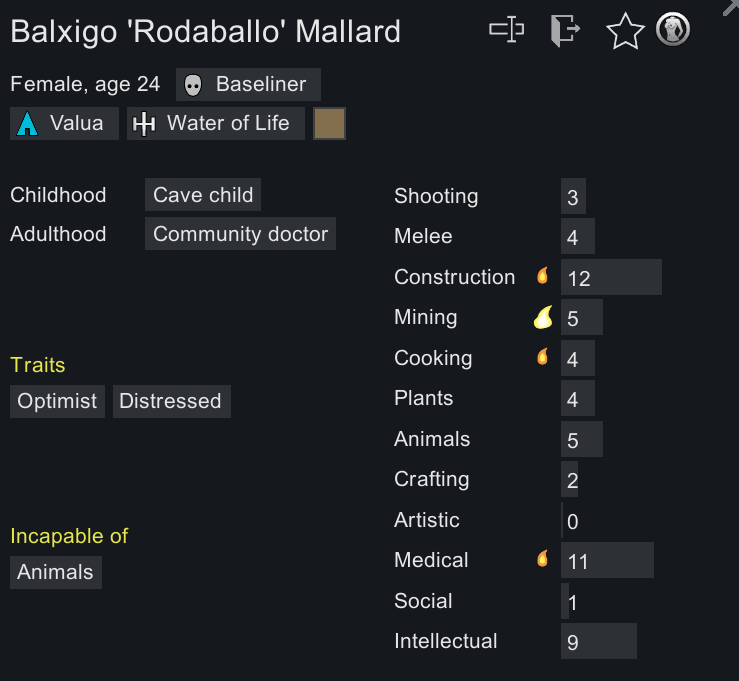
Task: Click the Cooking passion flame icon
Action: coord(543,357)
